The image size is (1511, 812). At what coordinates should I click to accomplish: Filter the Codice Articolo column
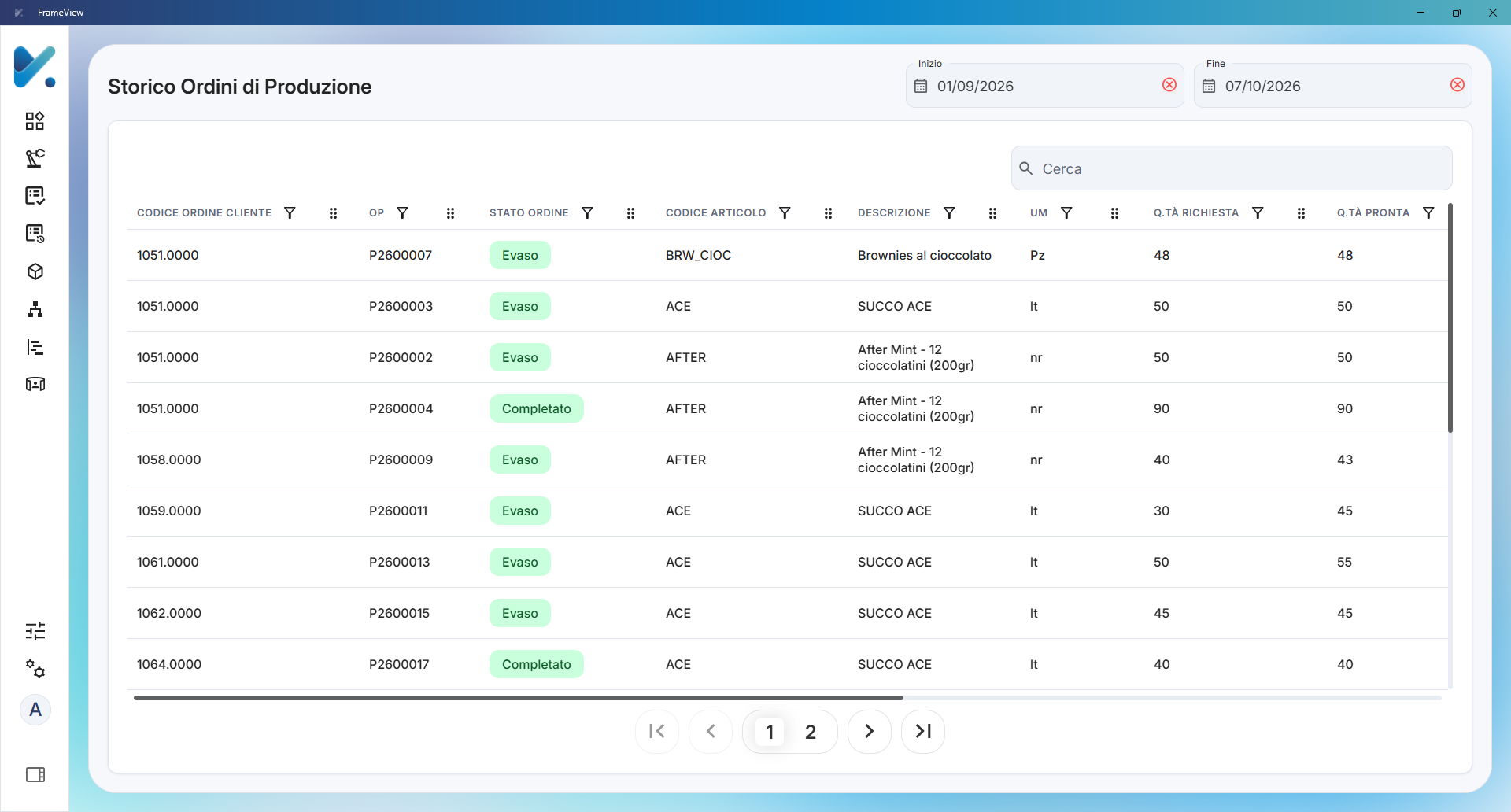[x=785, y=213]
